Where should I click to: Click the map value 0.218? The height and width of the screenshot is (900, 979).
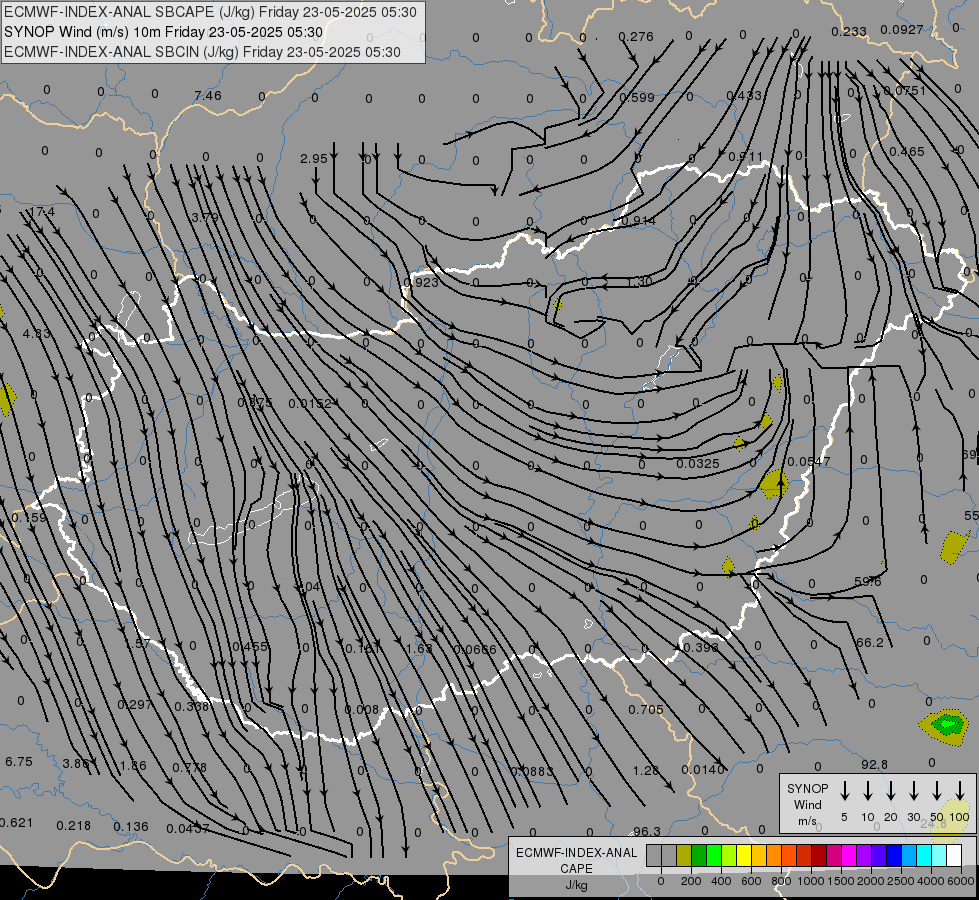pos(74,826)
